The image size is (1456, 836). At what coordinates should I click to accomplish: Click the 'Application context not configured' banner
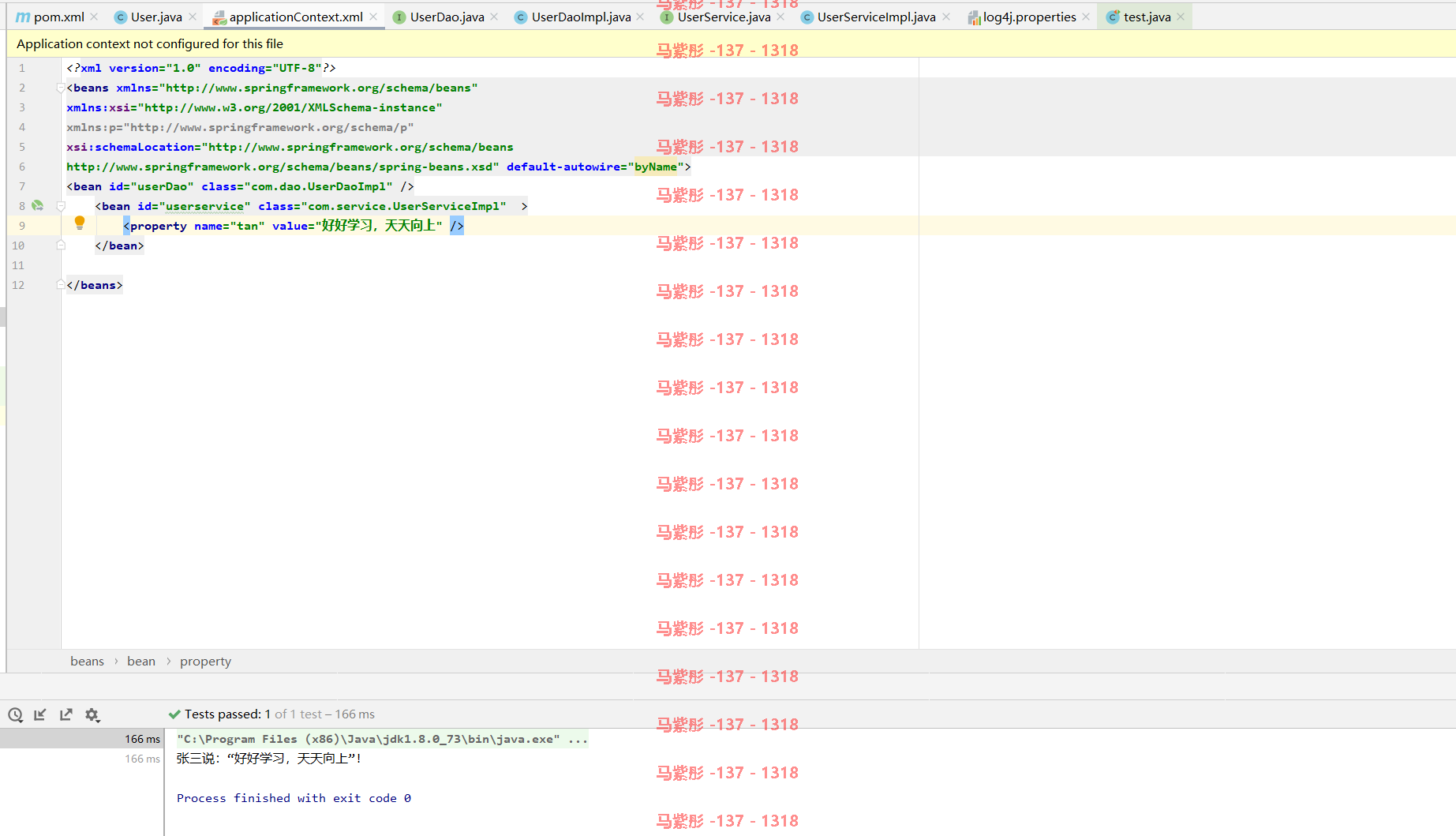(150, 44)
